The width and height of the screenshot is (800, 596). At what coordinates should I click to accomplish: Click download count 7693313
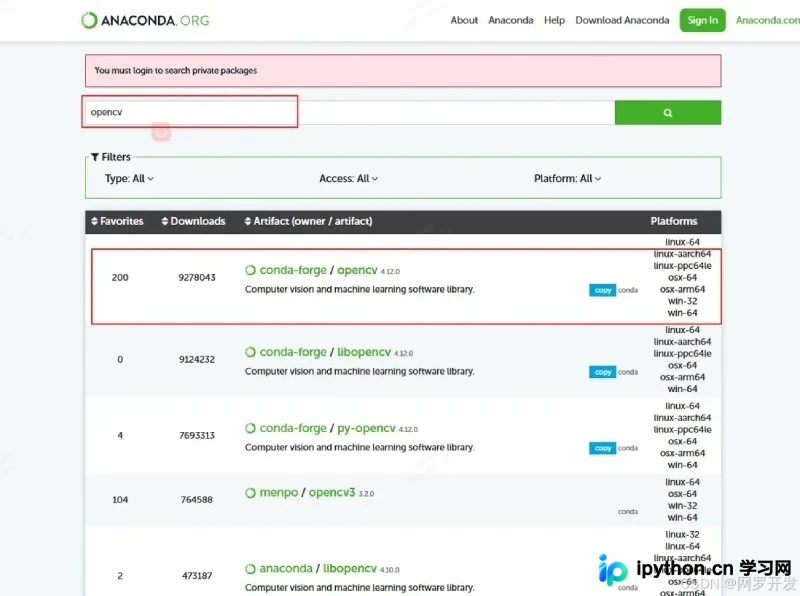197,435
